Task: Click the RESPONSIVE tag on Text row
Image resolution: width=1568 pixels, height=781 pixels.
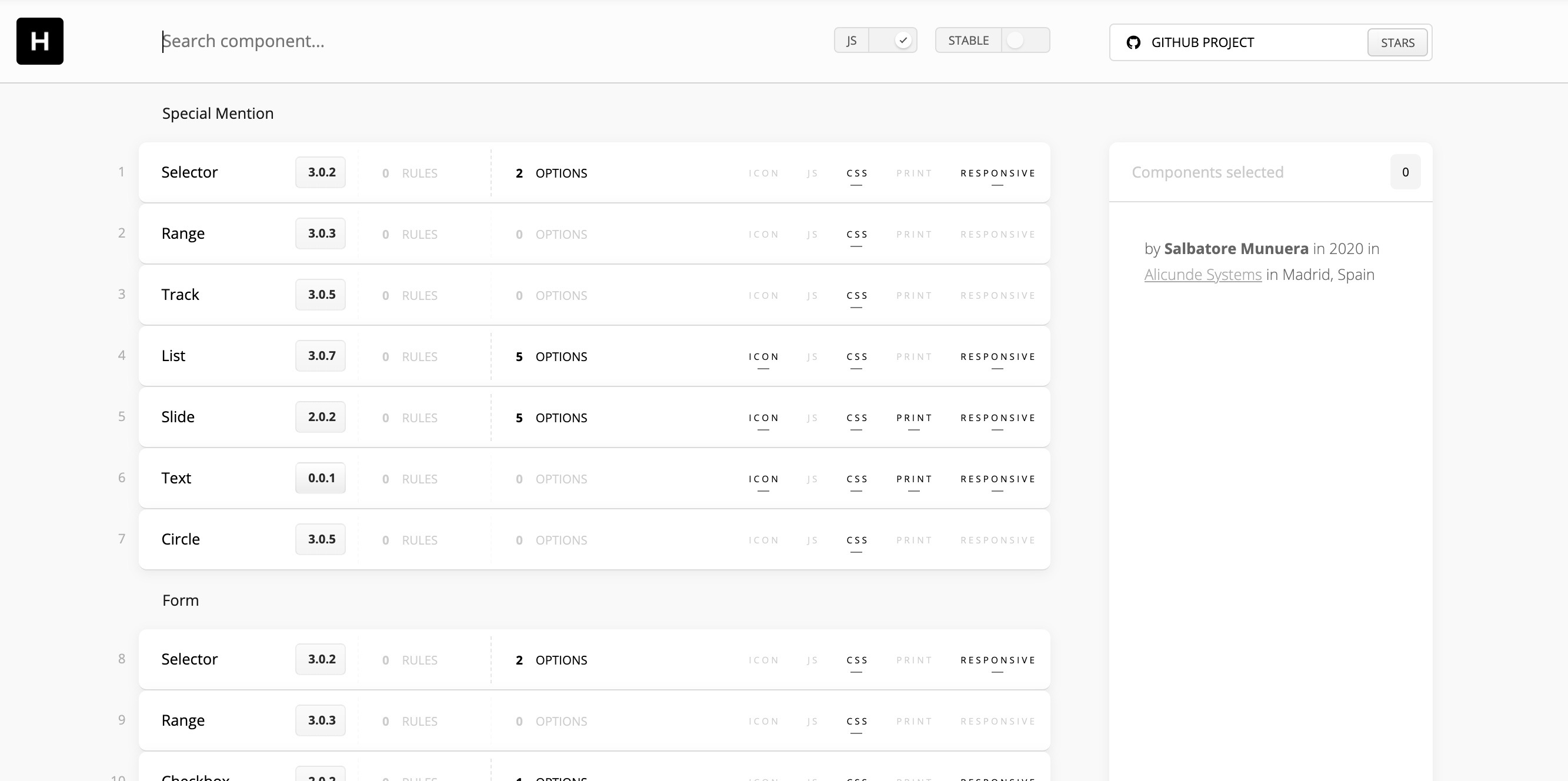Action: click(997, 479)
